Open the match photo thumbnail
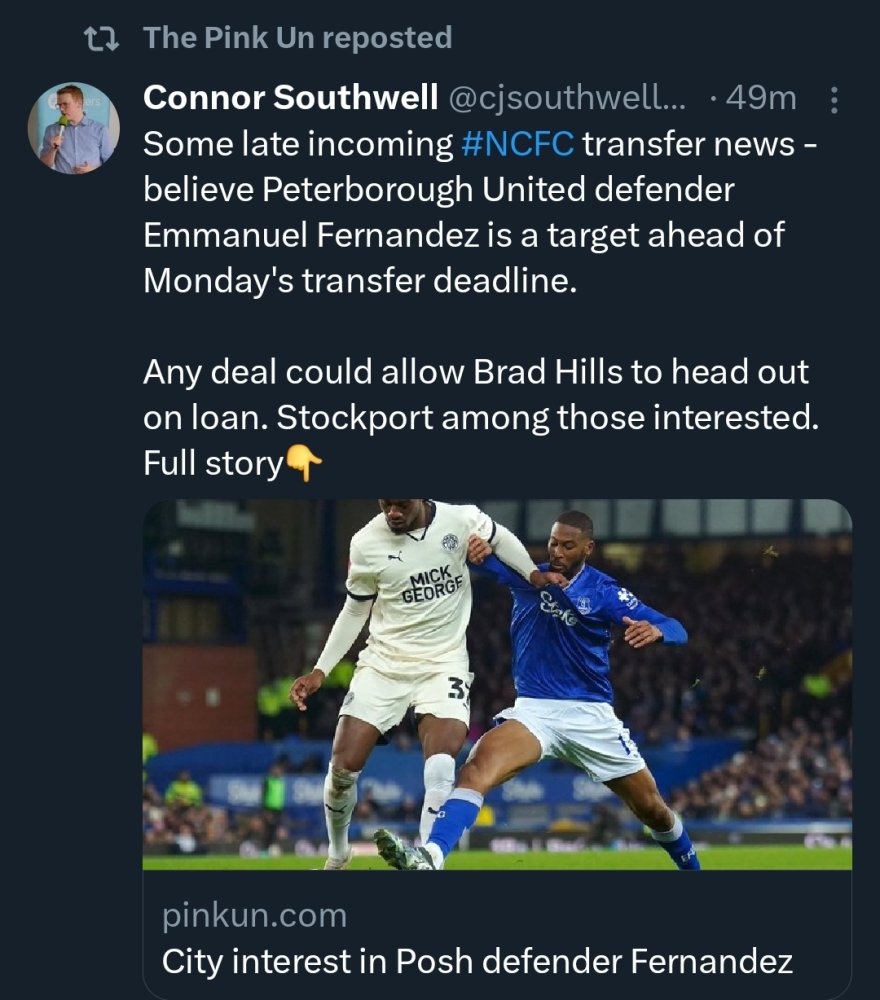The width and height of the screenshot is (880, 1000). tap(497, 684)
